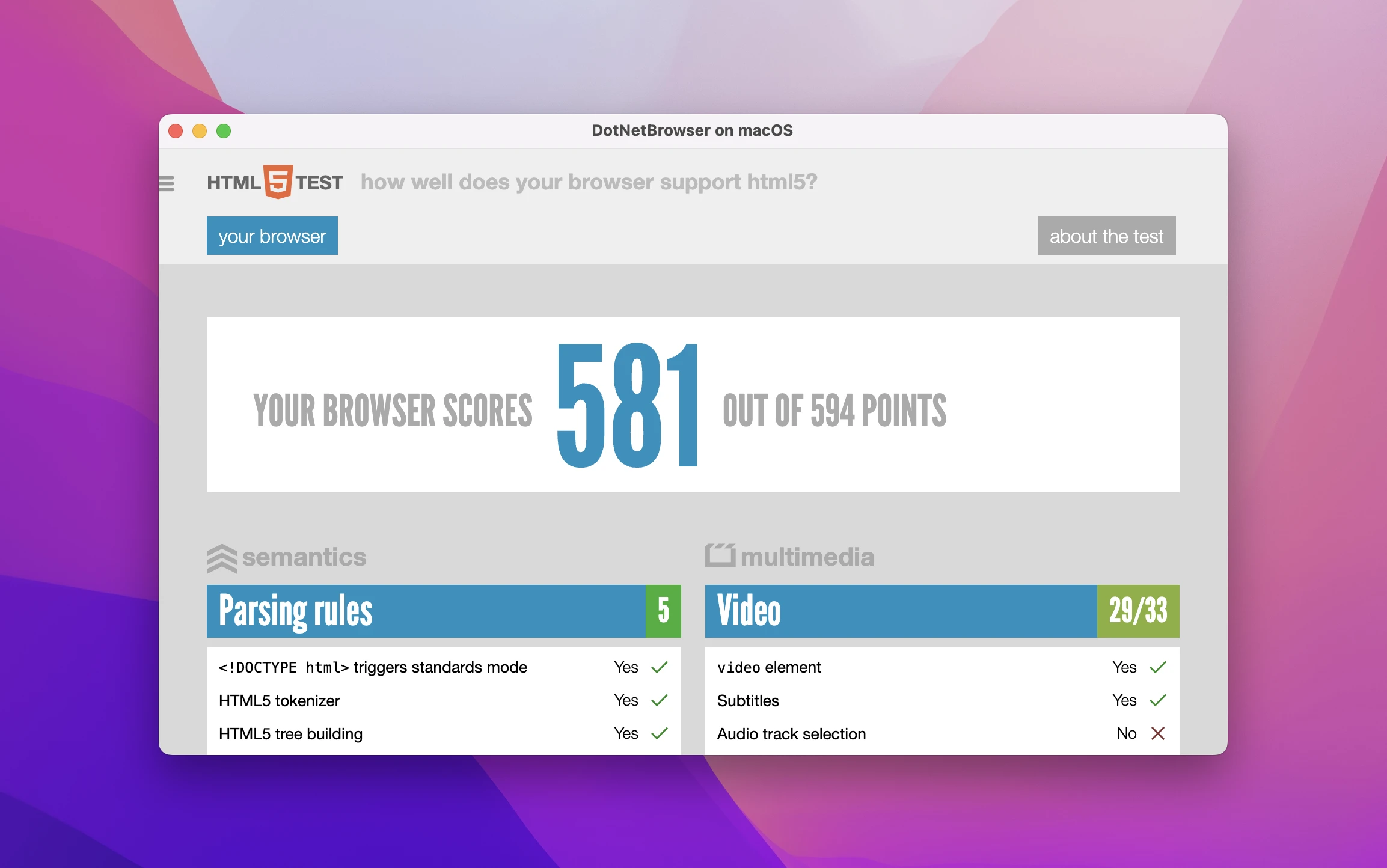Open the DOCTYPE triggers standards mode row
The height and width of the screenshot is (868, 1387).
pyautogui.click(x=444, y=667)
